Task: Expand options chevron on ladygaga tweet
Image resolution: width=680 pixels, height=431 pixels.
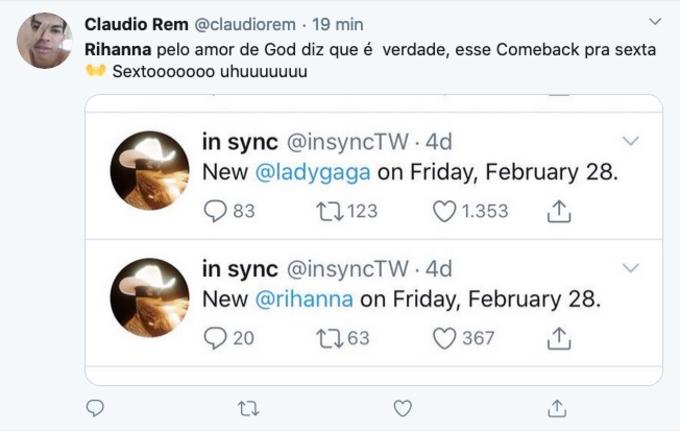Action: (x=631, y=141)
